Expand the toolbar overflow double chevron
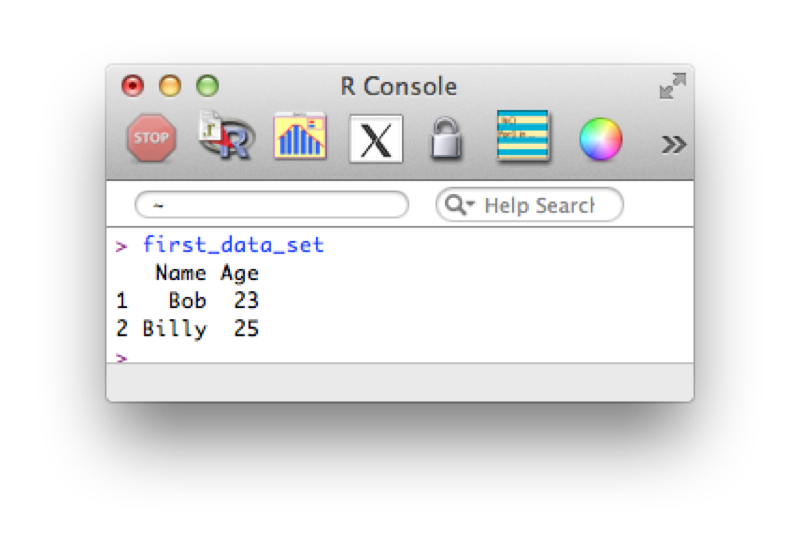This screenshot has height=549, width=800. [x=673, y=144]
